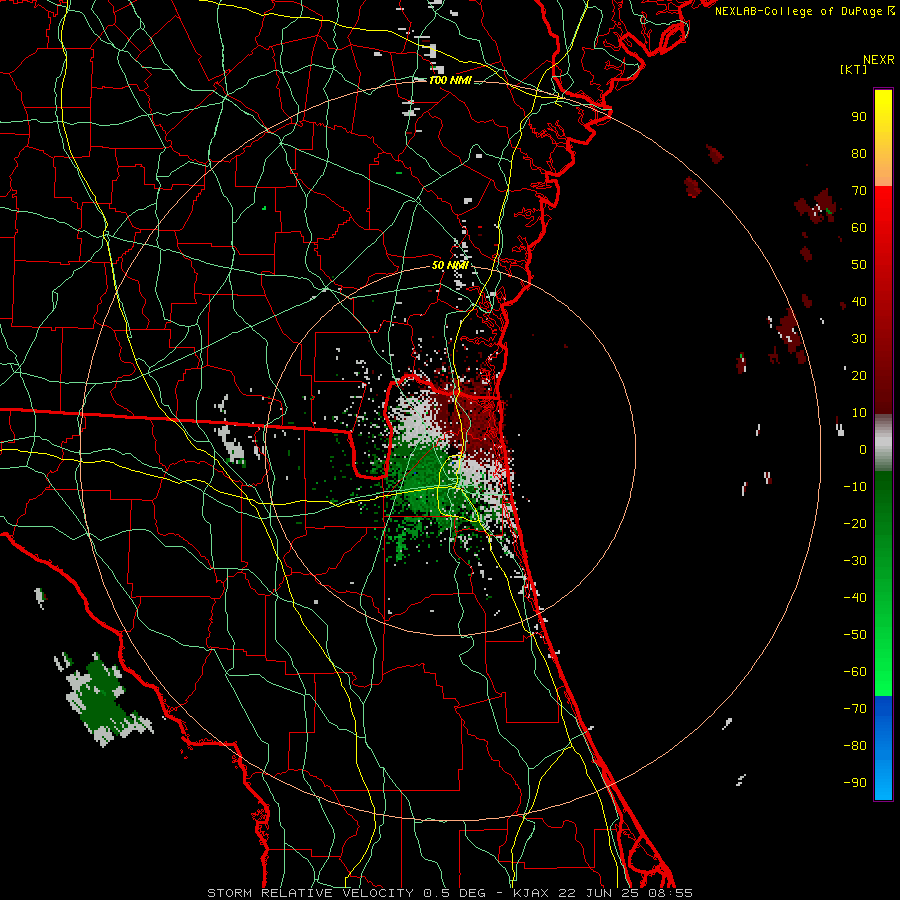Click the [KT] units label
This screenshot has width=900, height=900.
tap(854, 69)
